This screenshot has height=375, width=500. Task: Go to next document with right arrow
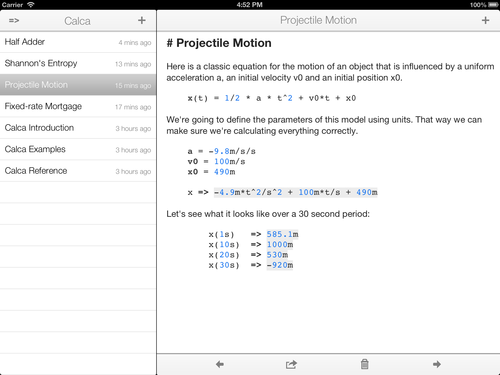point(437,364)
